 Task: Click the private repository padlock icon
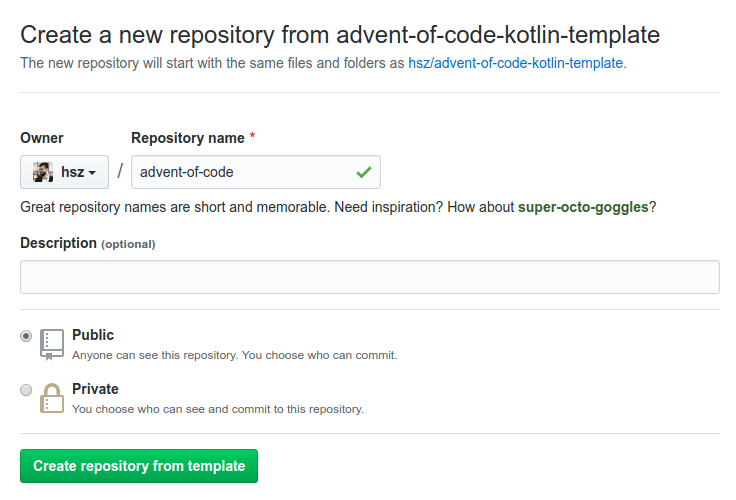coord(52,398)
